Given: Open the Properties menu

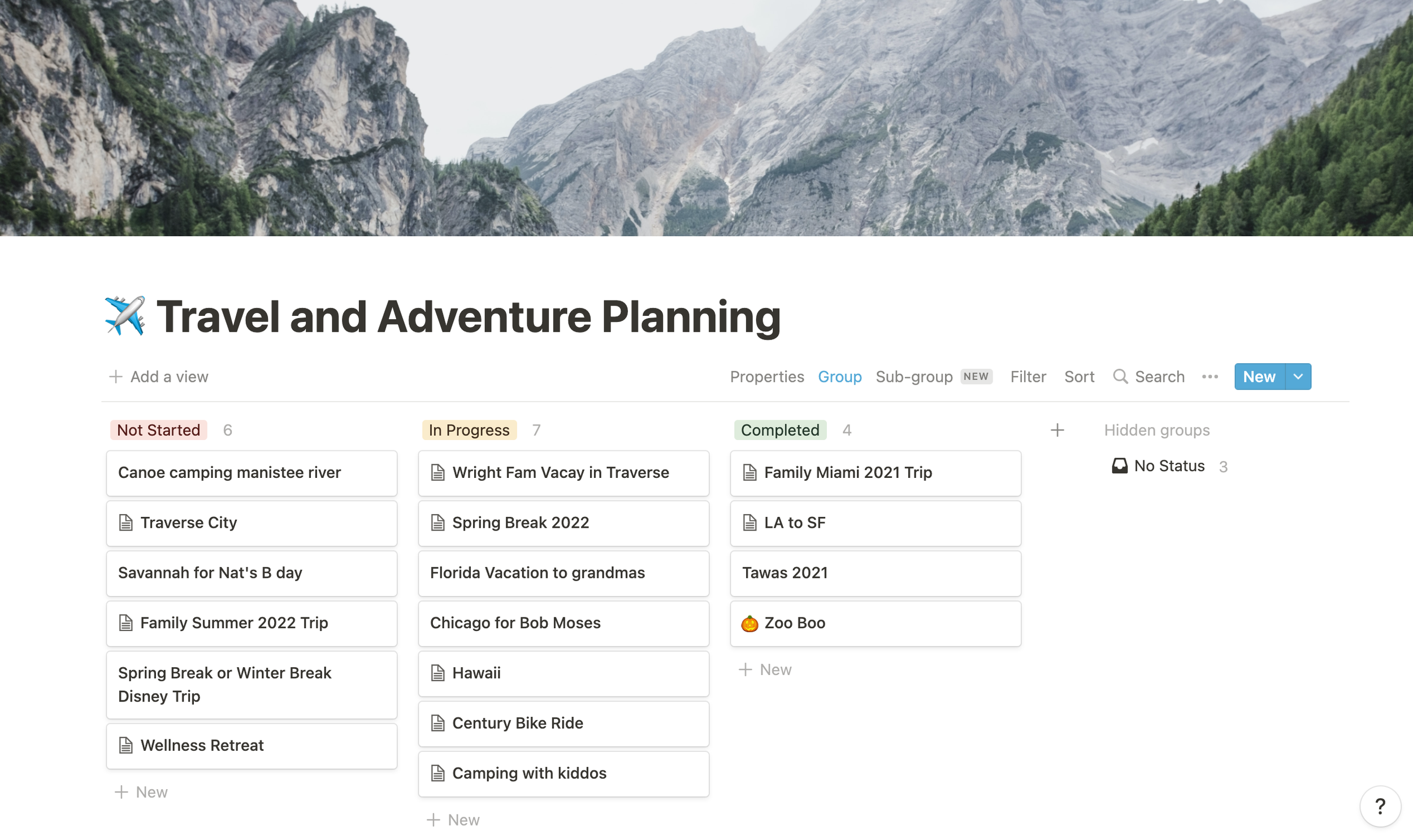Looking at the screenshot, I should 767,376.
